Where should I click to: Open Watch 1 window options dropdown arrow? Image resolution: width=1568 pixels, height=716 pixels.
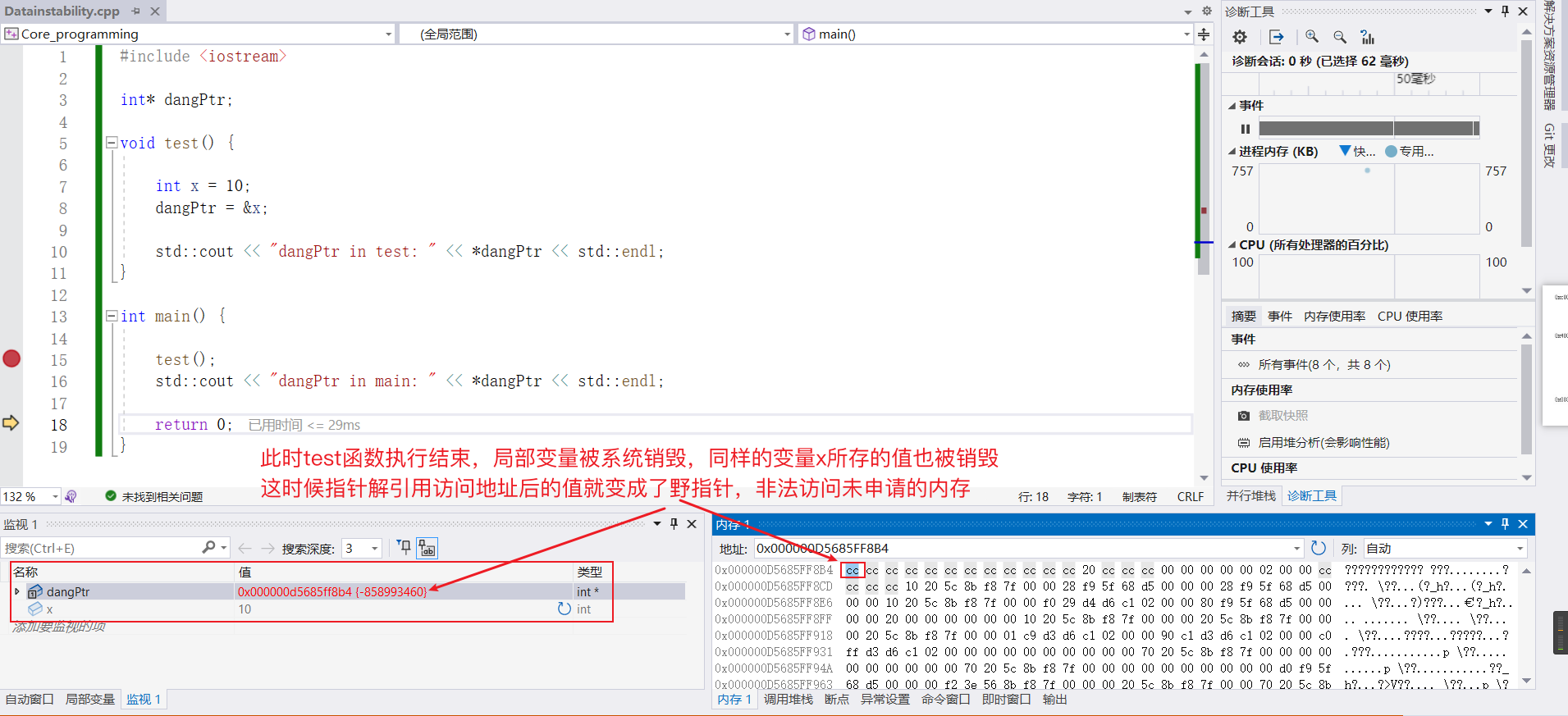click(657, 523)
